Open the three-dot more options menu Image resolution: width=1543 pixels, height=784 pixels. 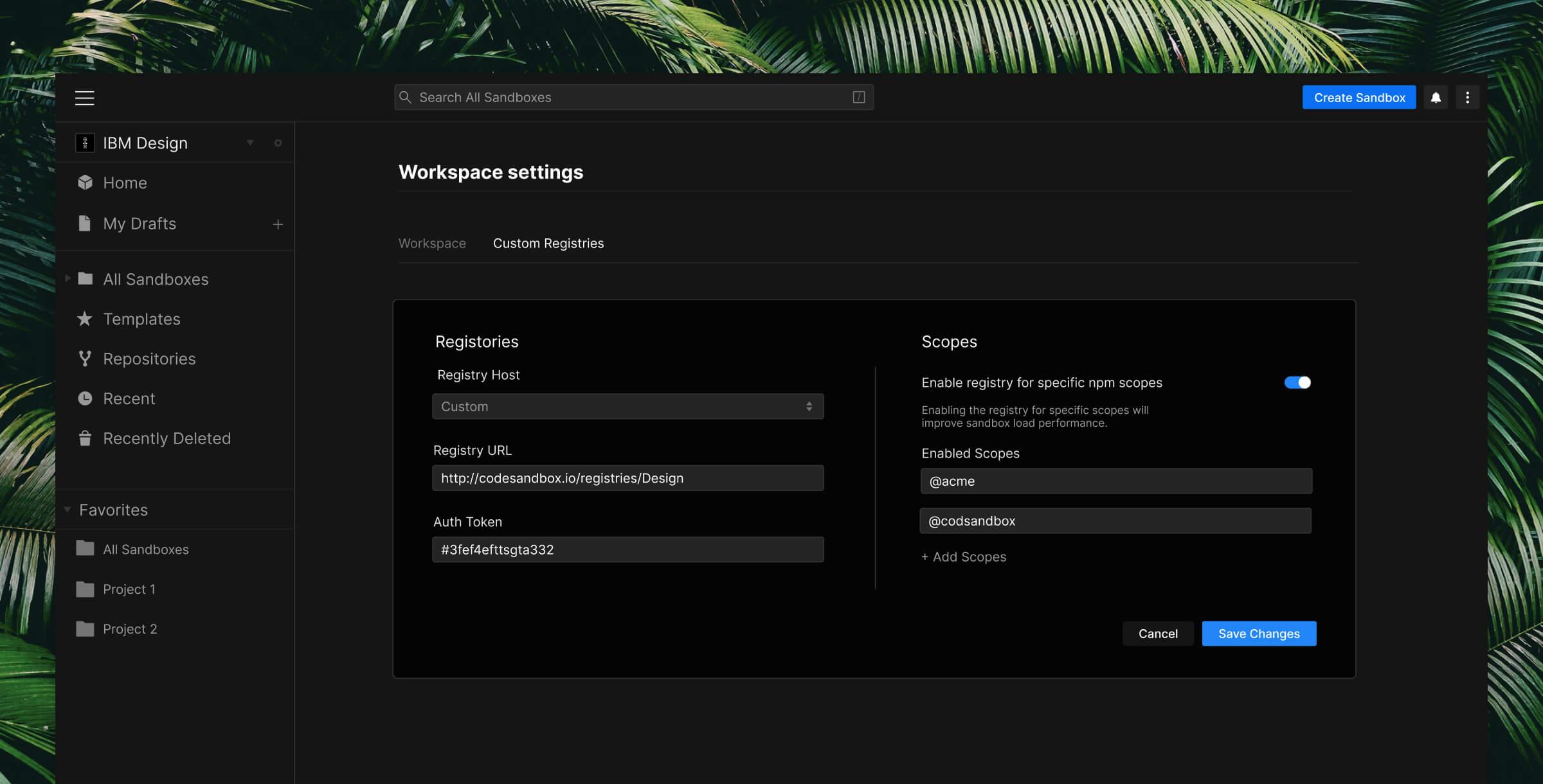click(x=1467, y=98)
